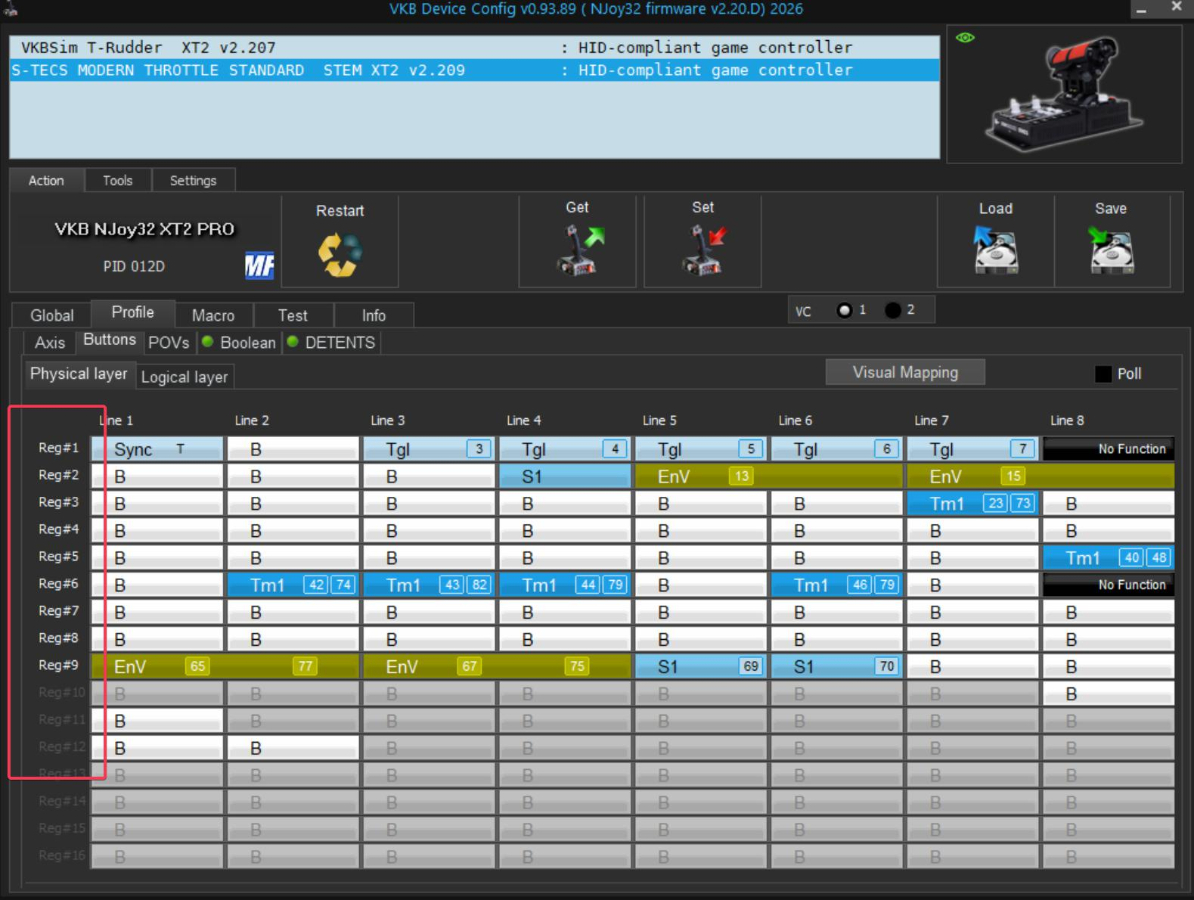
Task: Click No Function cell in Reg#6
Action: click(1109, 585)
